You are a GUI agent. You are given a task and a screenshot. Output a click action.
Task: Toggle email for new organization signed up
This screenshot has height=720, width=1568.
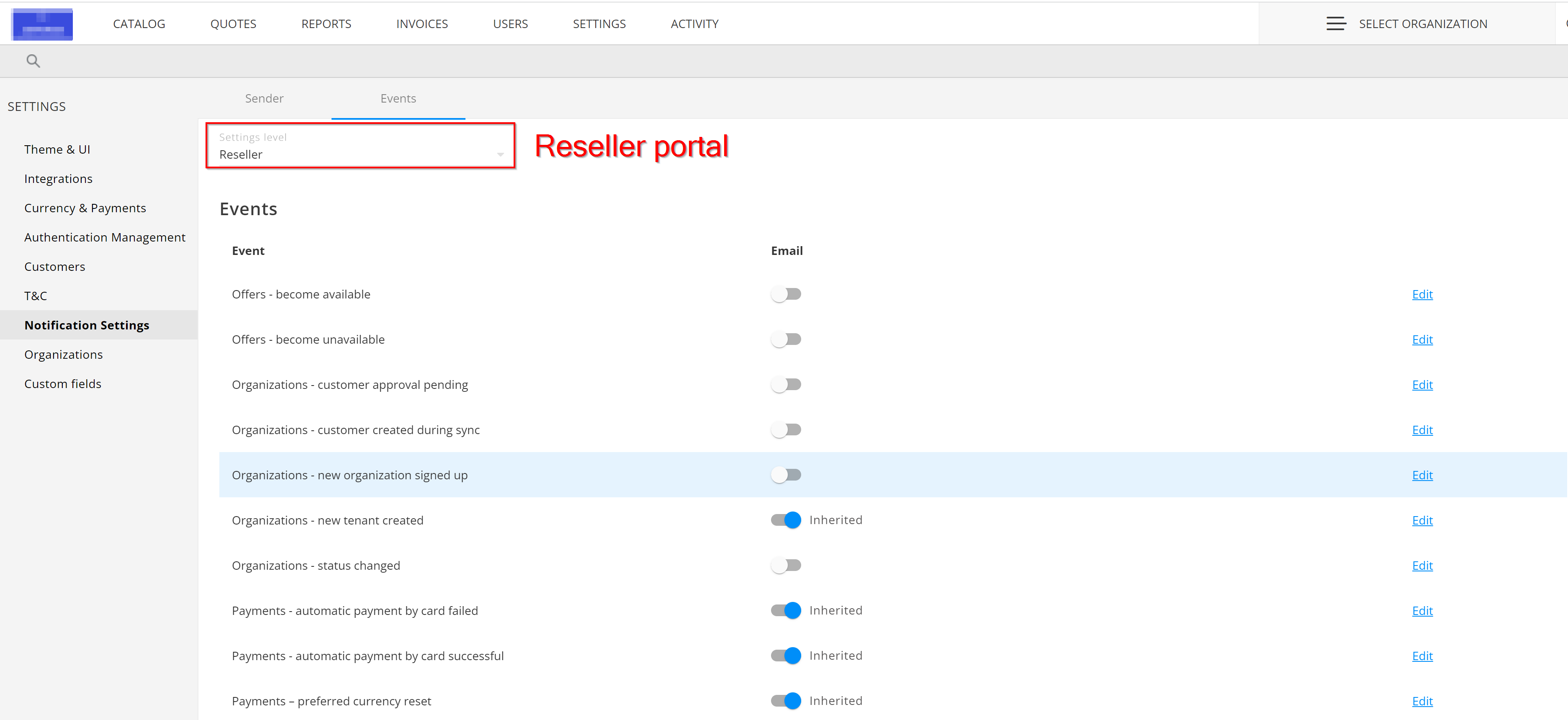786,475
